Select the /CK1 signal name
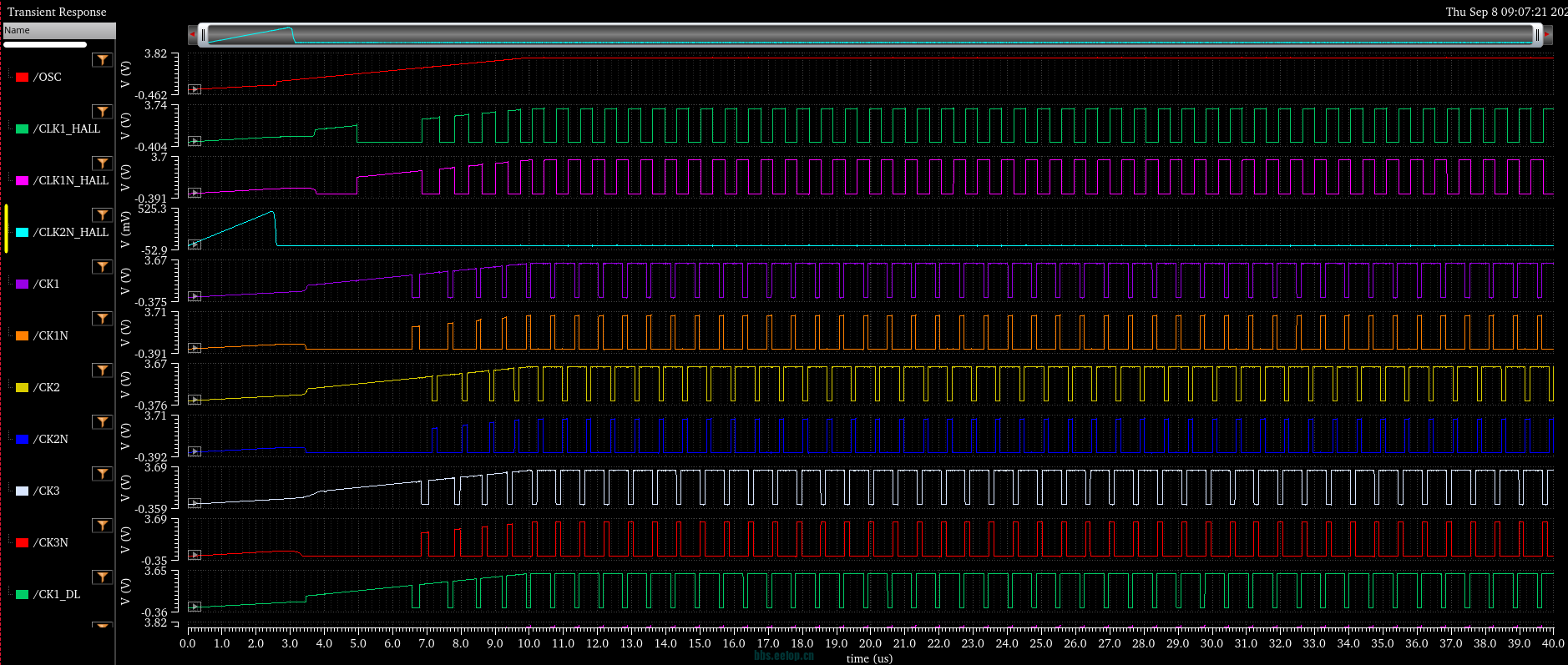The height and width of the screenshot is (665, 1568). [47, 284]
